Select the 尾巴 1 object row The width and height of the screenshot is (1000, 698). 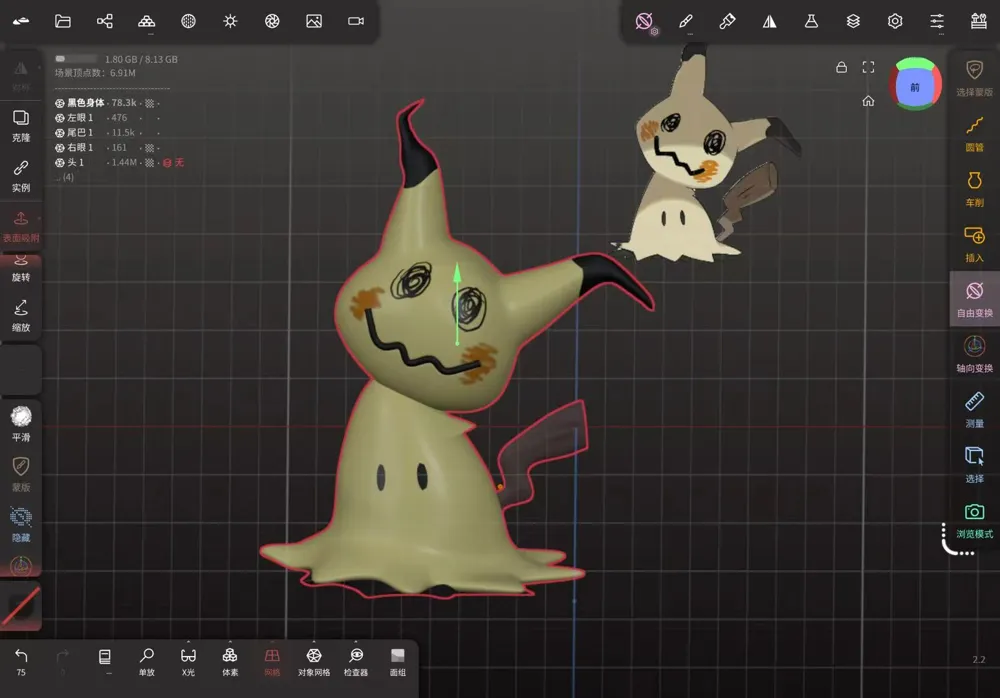coord(107,132)
